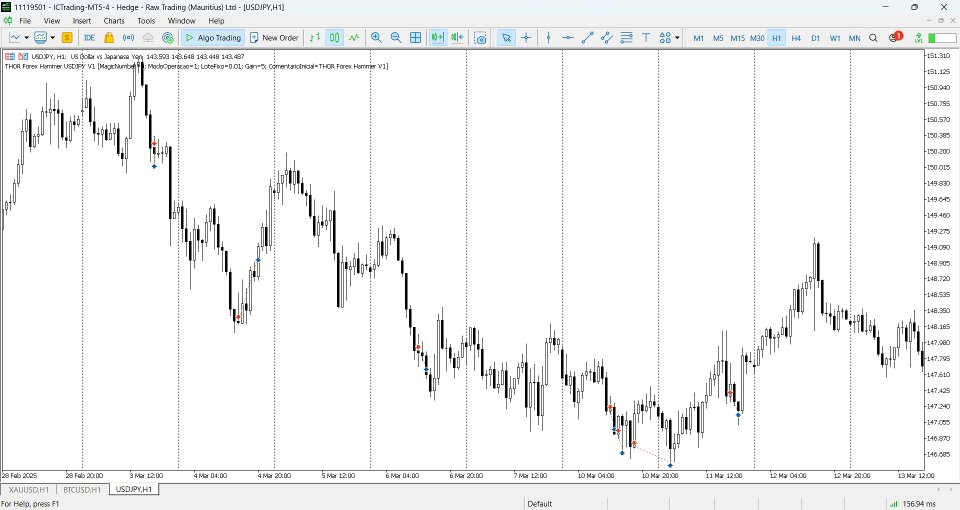Click the 156.94 ms connection status
Viewport: 960px width, 510px height.
click(918, 504)
